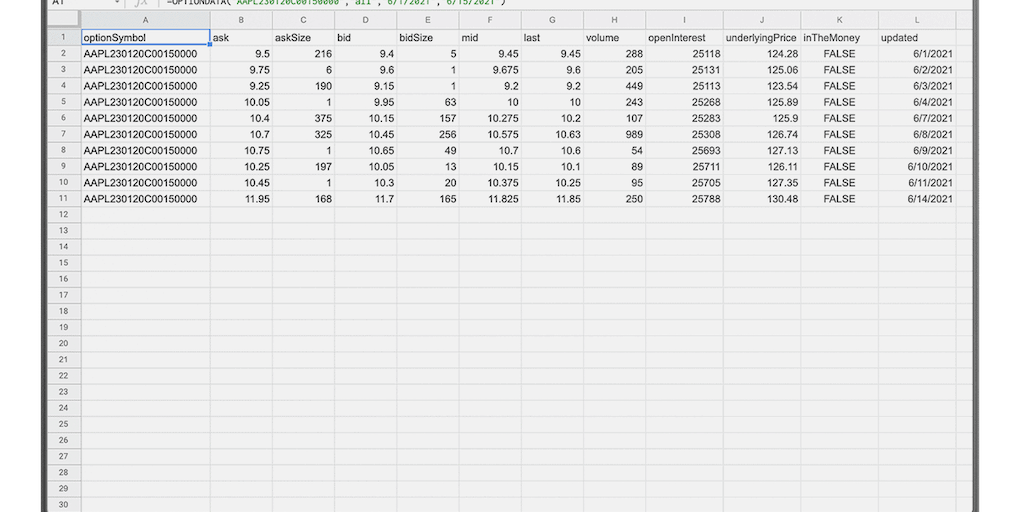This screenshot has width=1024, height=512.
Task: Click the 'askSize' header cell
Action: [x=304, y=38]
